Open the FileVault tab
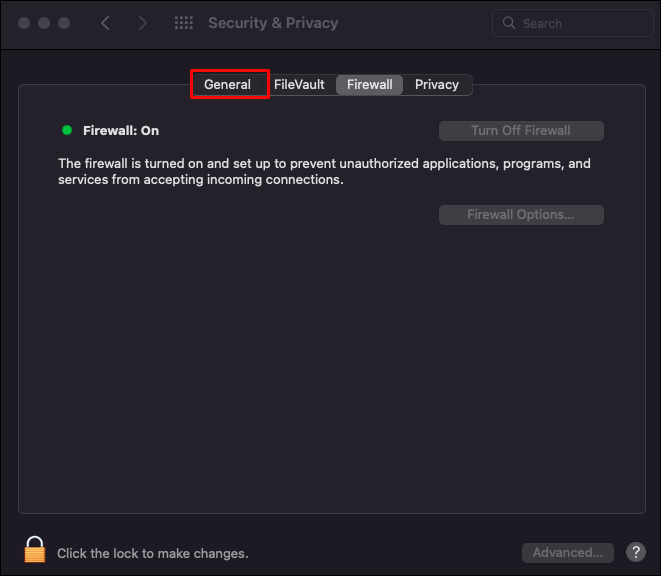The height and width of the screenshot is (576, 661). [x=299, y=84]
